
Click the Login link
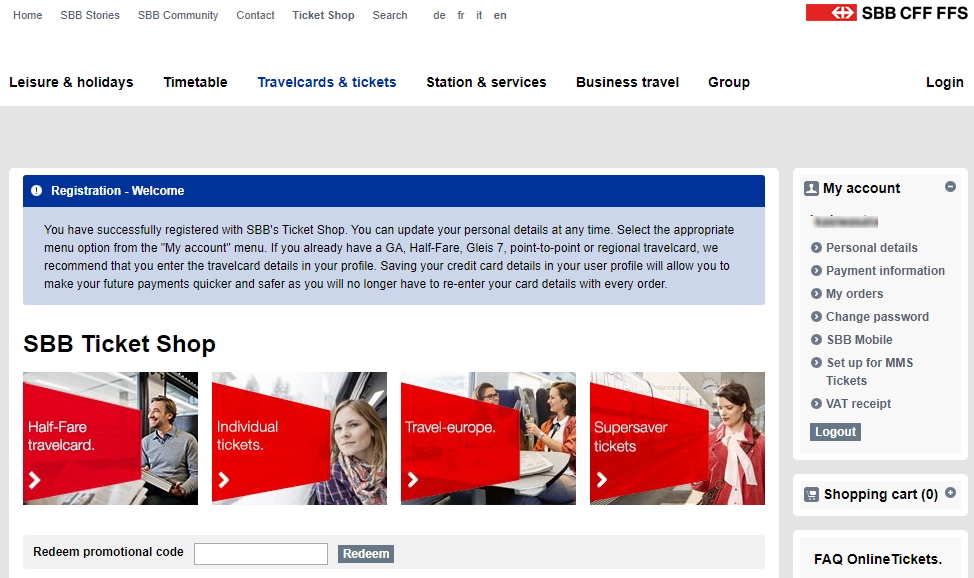pos(945,82)
